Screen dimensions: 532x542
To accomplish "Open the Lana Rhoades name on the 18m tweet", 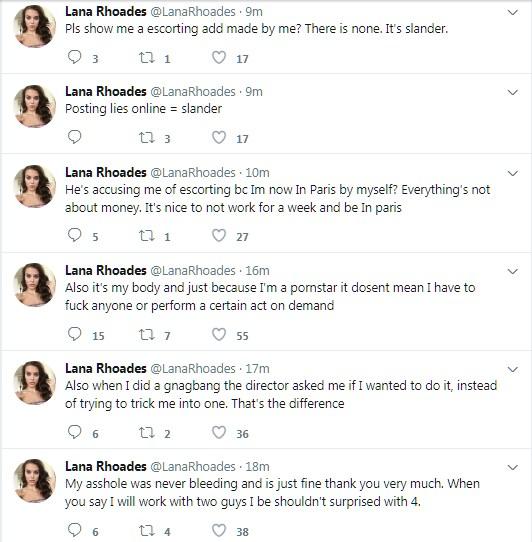I will point(106,466).
